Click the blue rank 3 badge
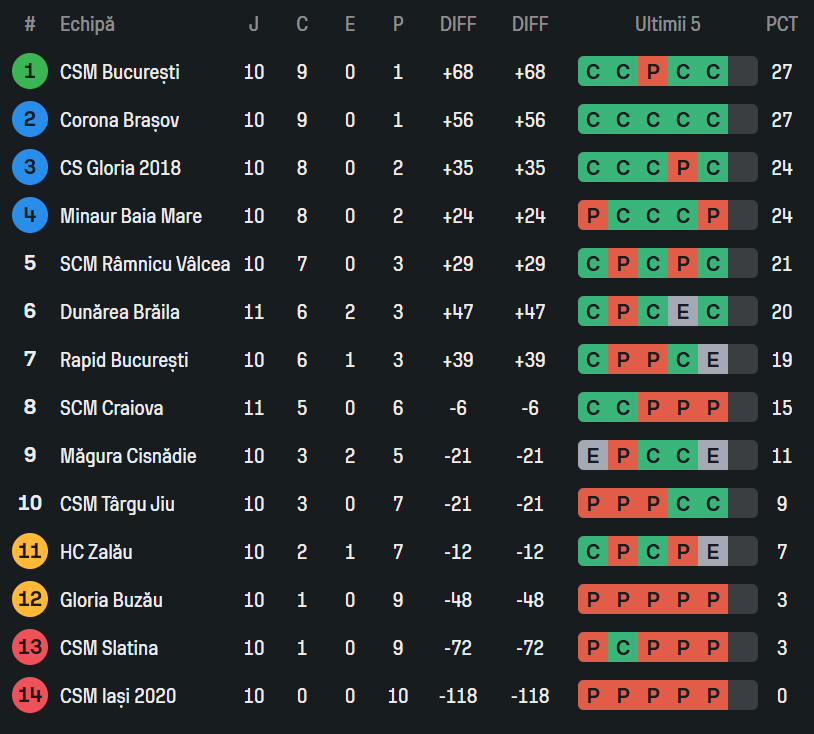This screenshot has height=734, width=814. (30, 168)
